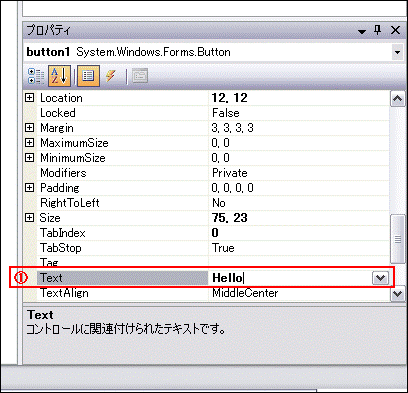
Task: Switch to Categorized property view
Action: pyautogui.click(x=36, y=76)
